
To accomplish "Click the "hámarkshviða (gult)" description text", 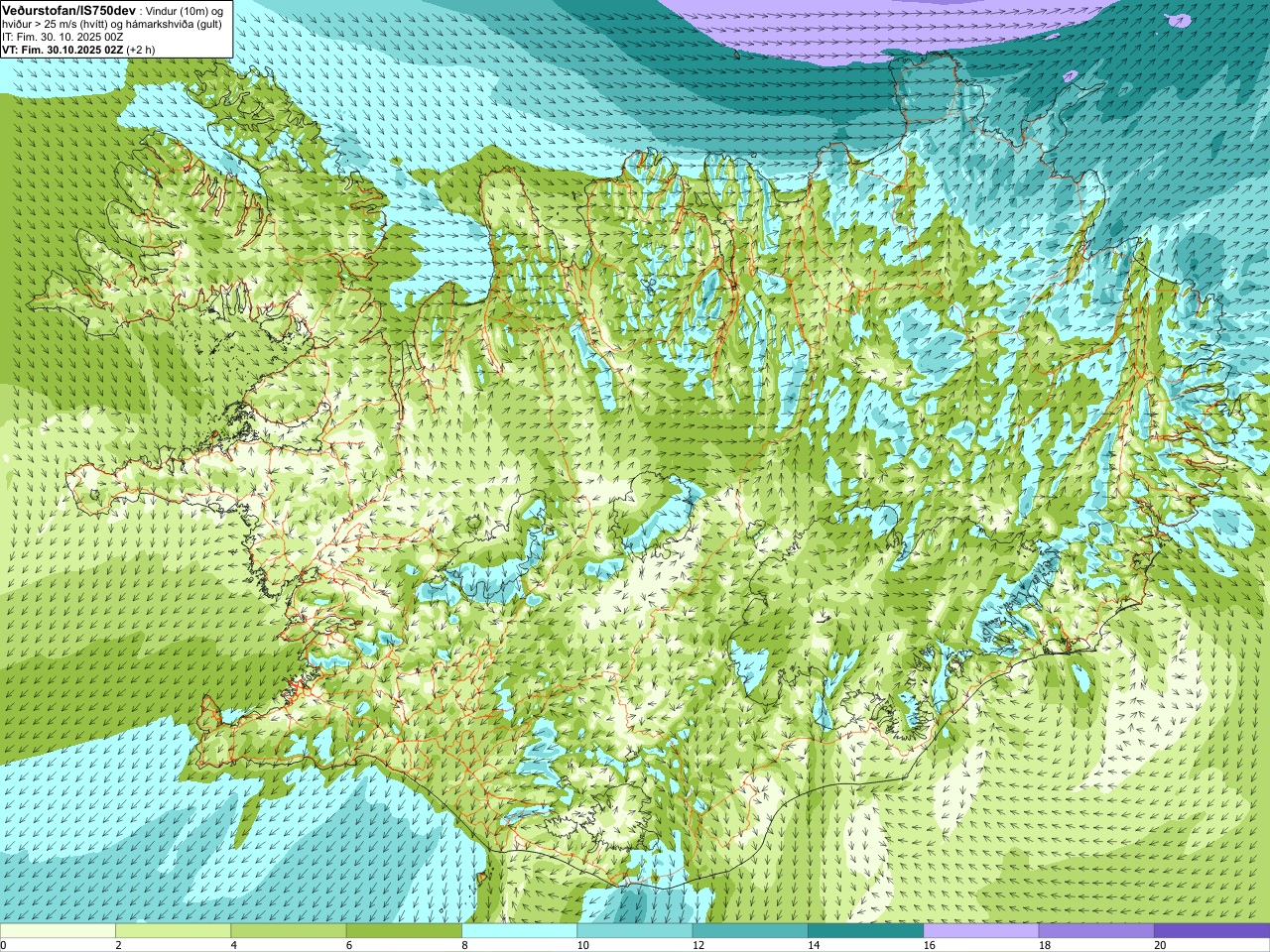I will click(174, 23).
